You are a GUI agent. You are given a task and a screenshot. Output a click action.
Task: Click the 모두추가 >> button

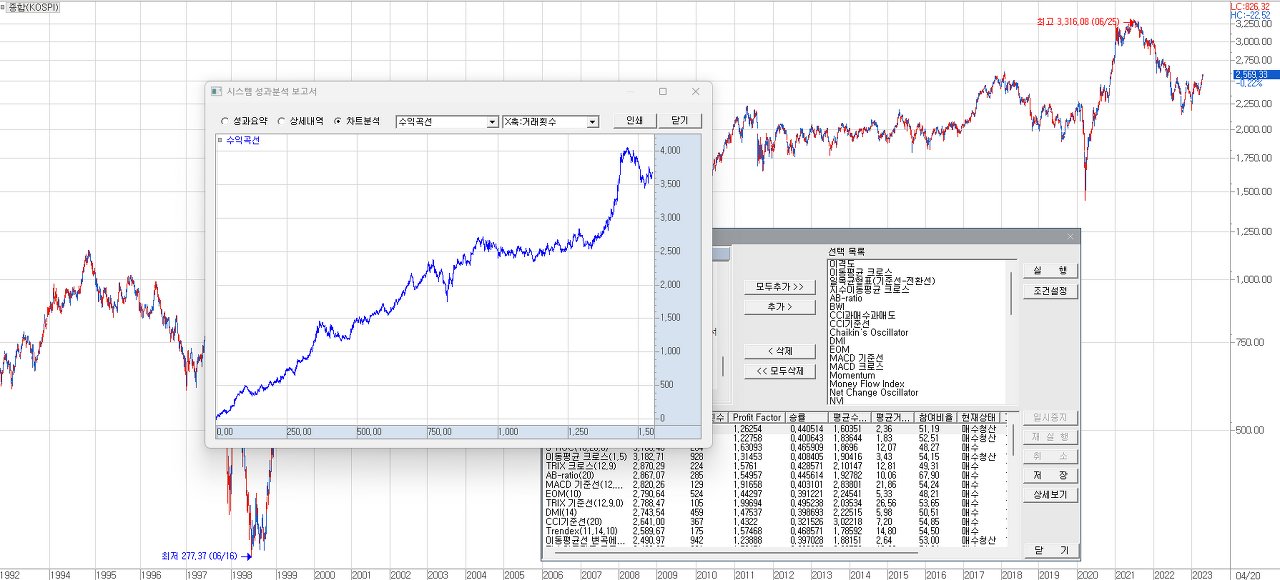pyautogui.click(x=780, y=287)
